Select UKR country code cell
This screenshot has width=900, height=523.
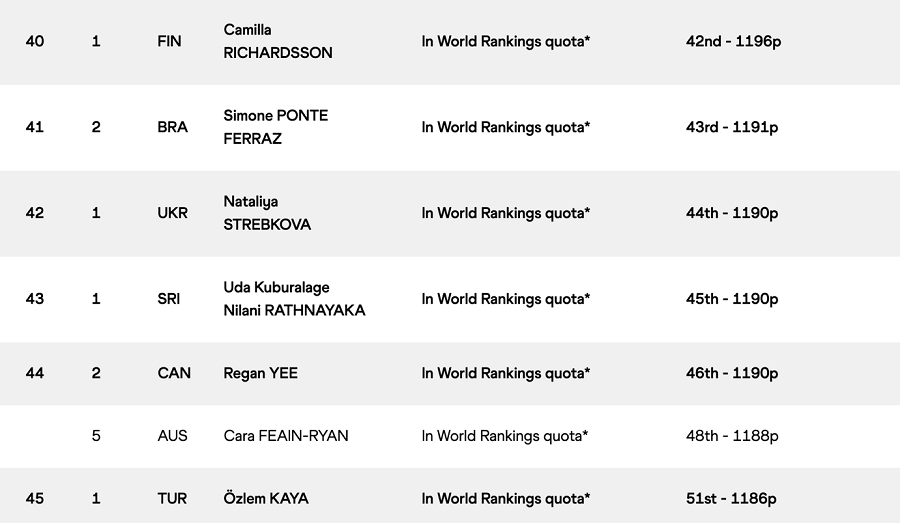pyautogui.click(x=172, y=213)
